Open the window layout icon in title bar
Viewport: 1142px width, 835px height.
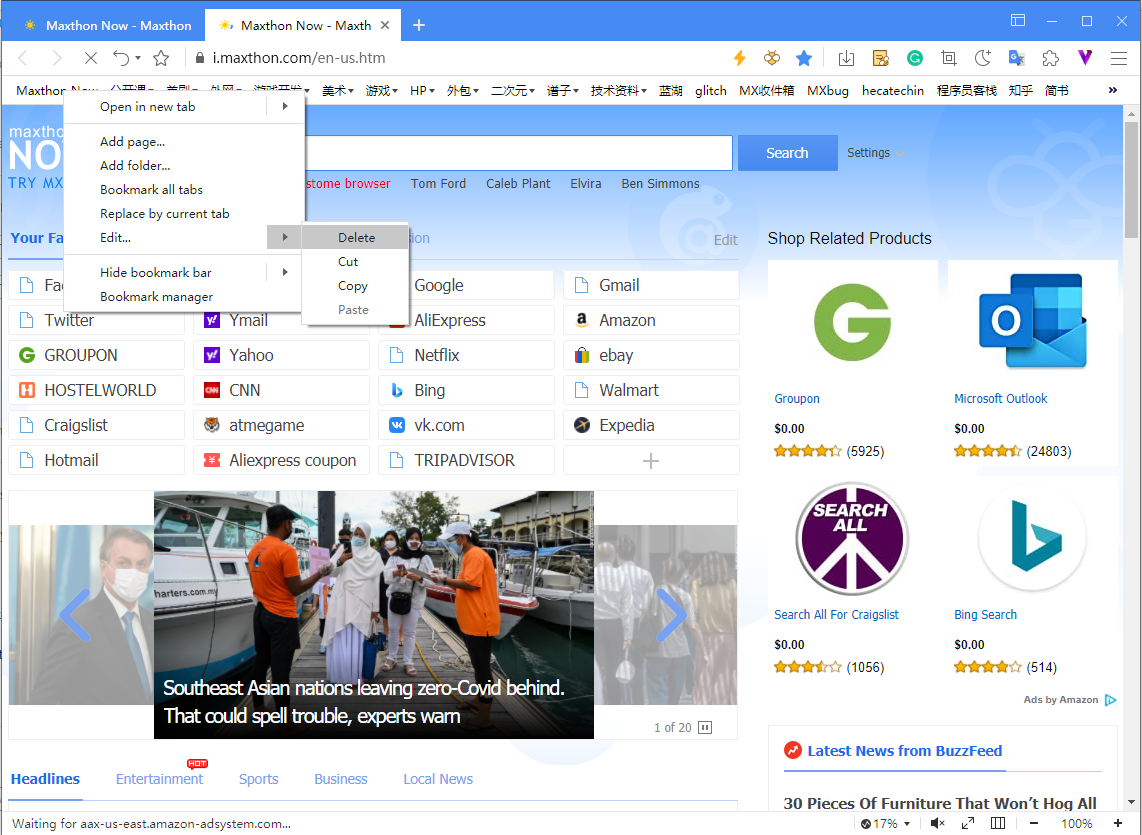pos(1018,20)
